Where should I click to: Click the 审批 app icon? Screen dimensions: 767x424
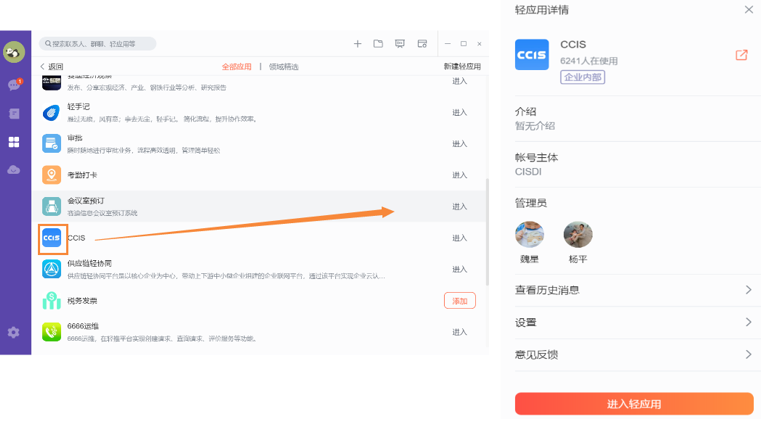(51, 144)
